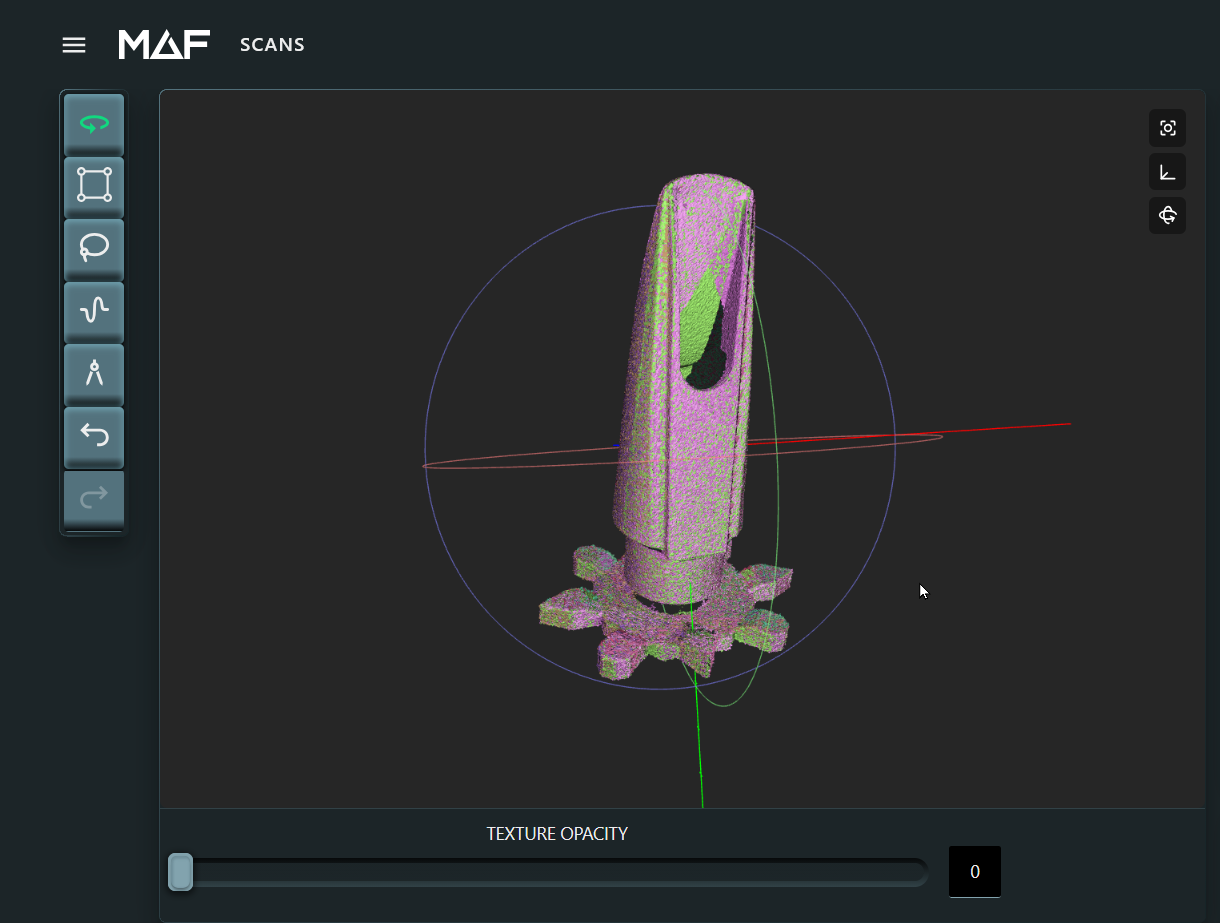Screen dimensions: 1220x923
Task: Open the SCANS section
Action: coord(271,45)
